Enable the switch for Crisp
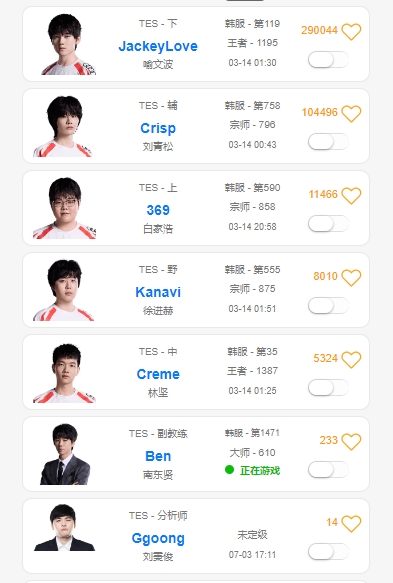The width and height of the screenshot is (393, 583). (x=328, y=142)
